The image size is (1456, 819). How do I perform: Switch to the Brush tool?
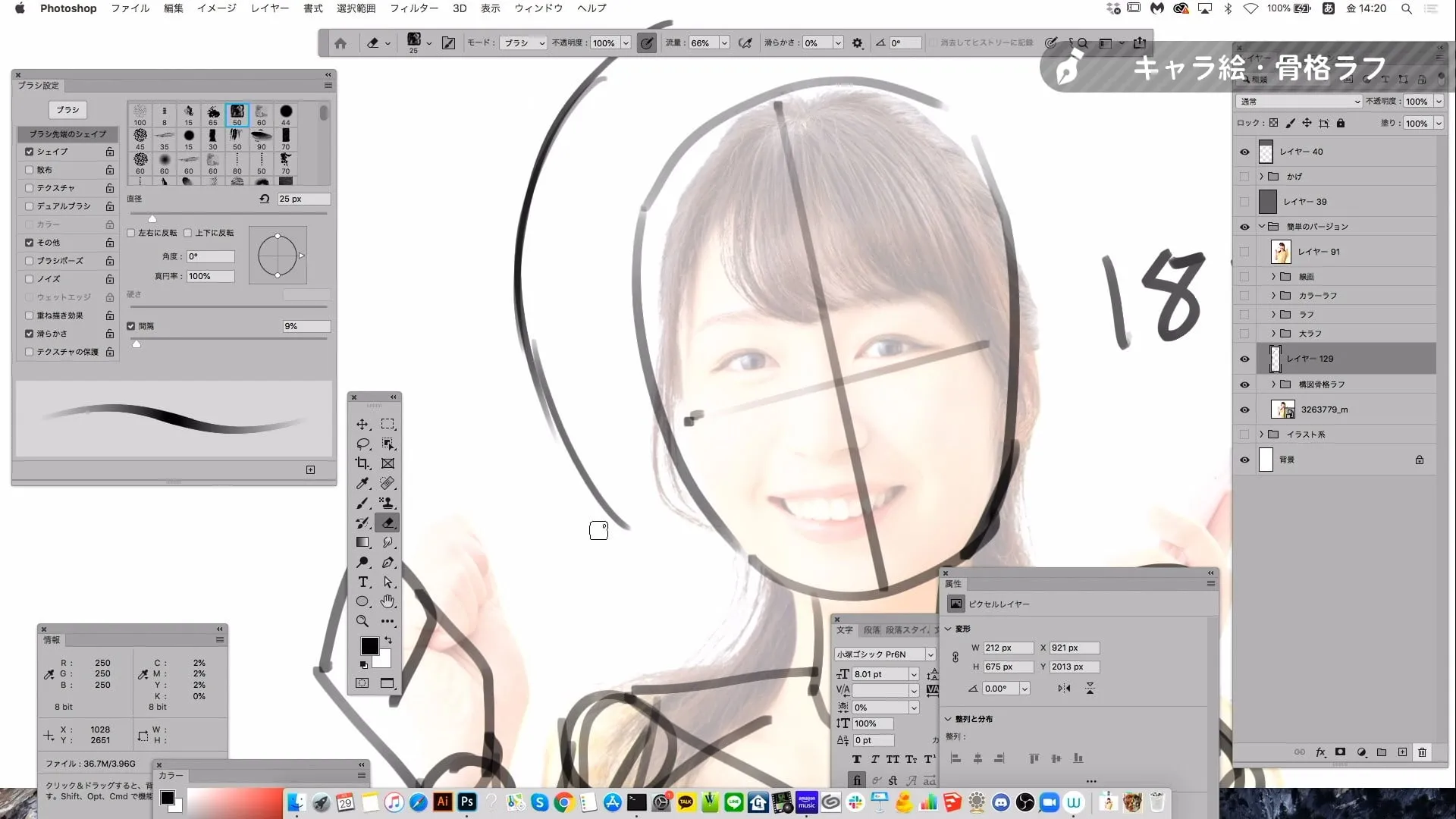tap(362, 503)
